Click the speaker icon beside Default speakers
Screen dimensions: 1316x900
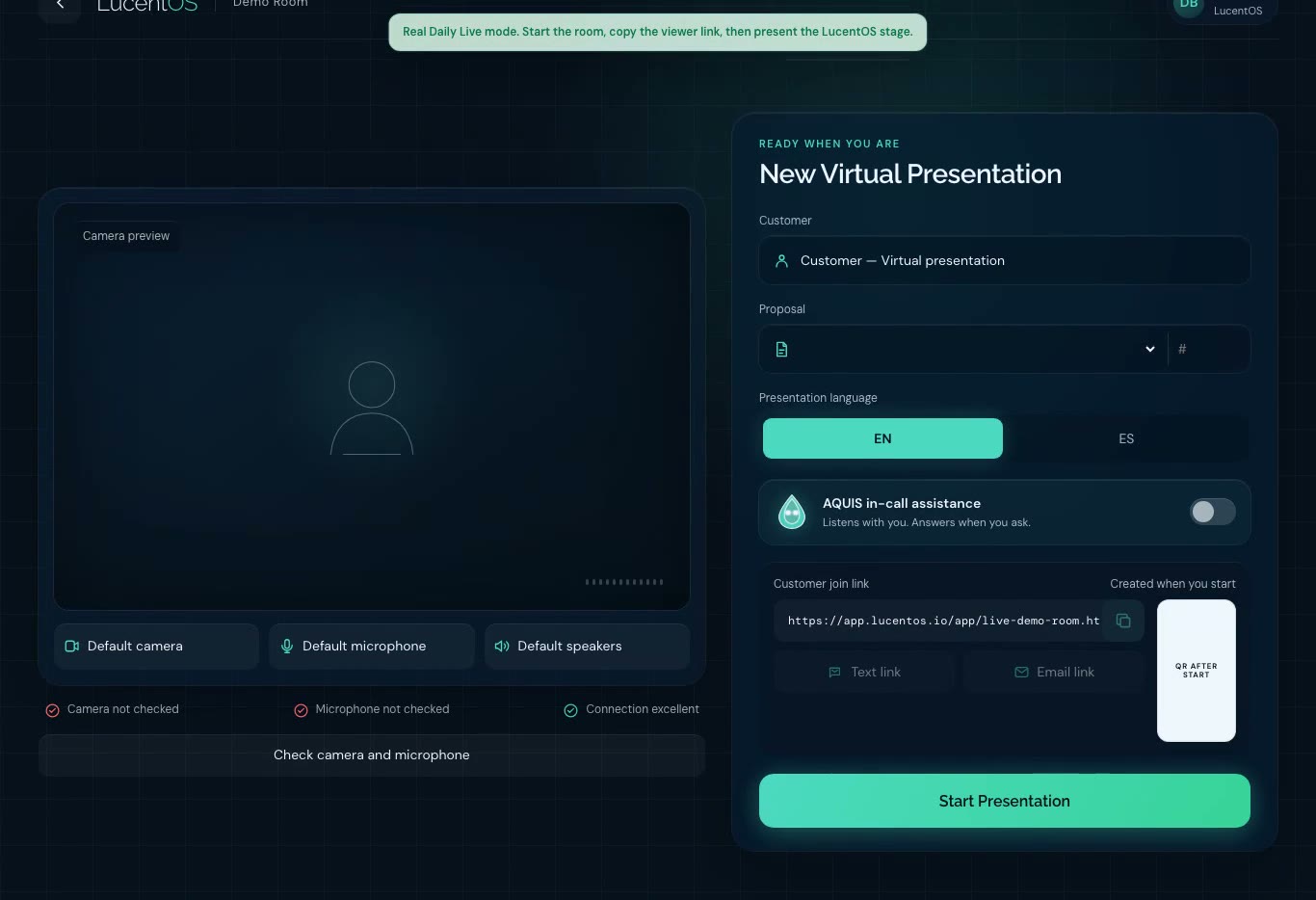(502, 647)
